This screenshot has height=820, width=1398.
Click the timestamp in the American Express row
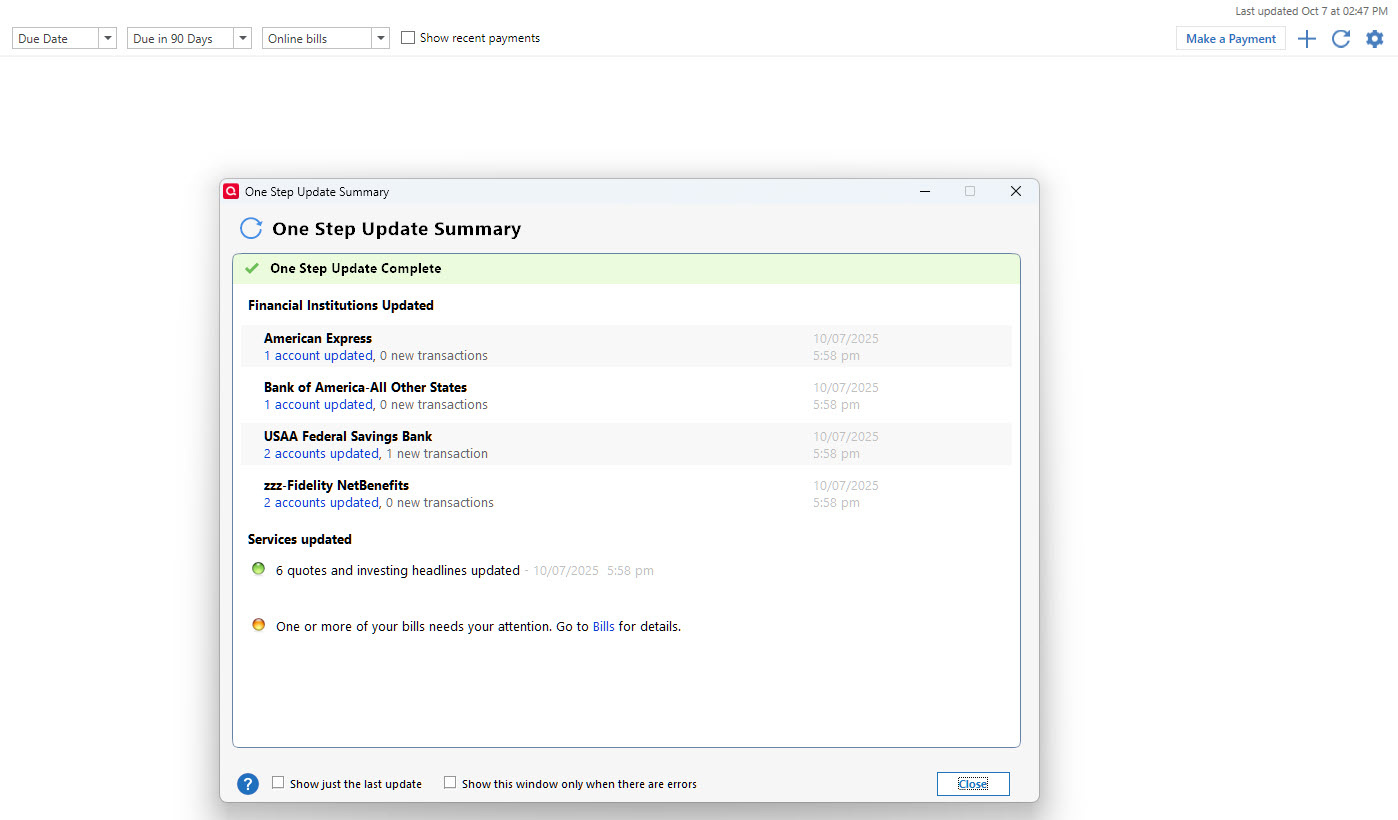click(x=845, y=347)
